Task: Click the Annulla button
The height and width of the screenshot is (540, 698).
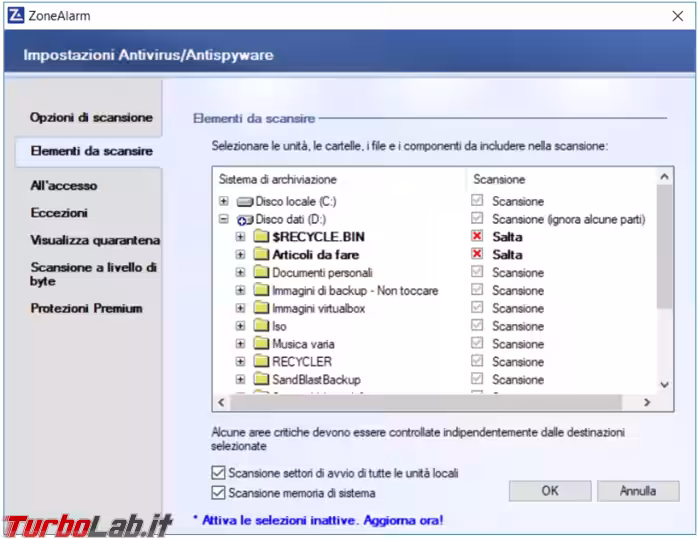Action: coord(638,491)
